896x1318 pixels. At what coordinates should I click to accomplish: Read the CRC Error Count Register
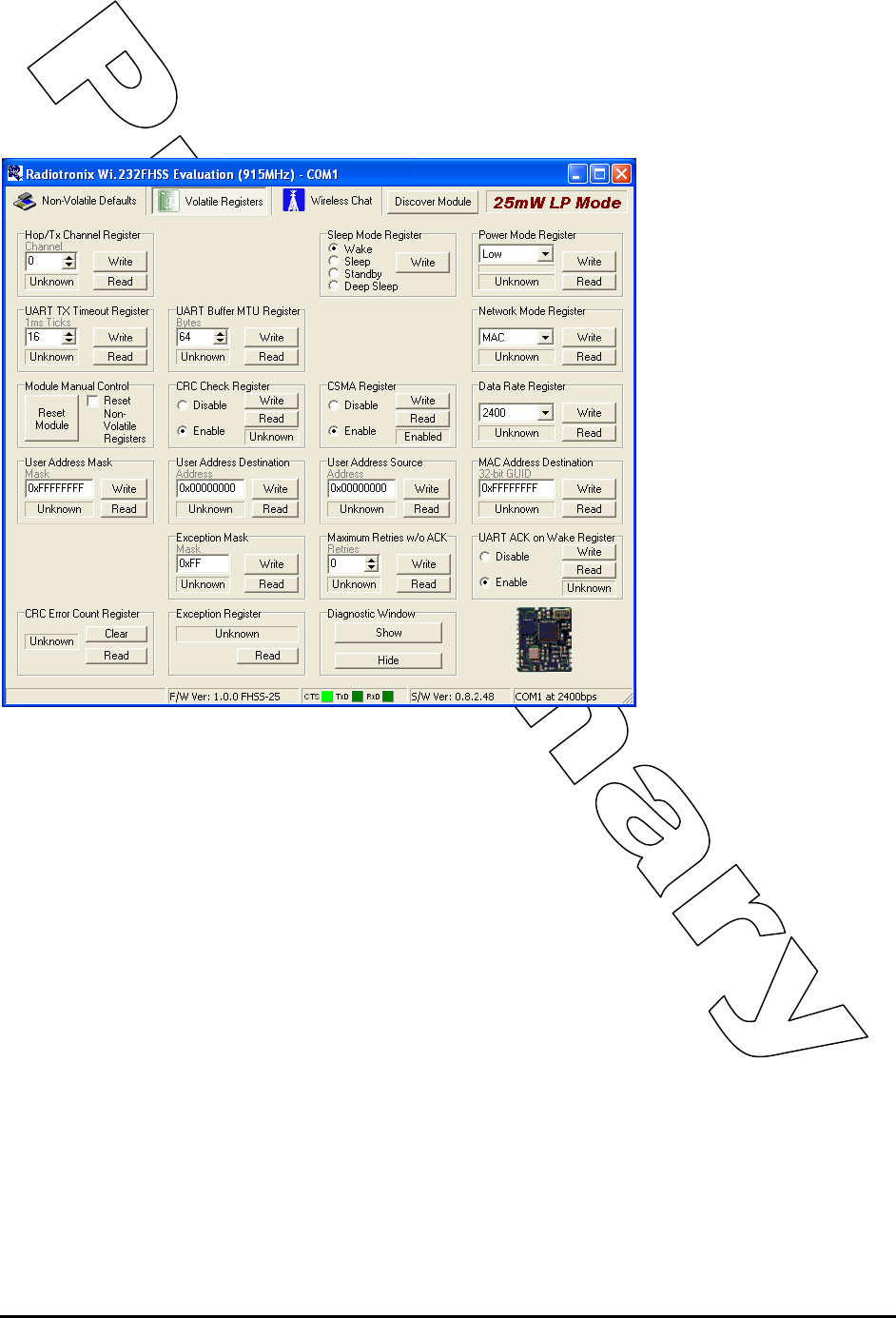click(117, 656)
